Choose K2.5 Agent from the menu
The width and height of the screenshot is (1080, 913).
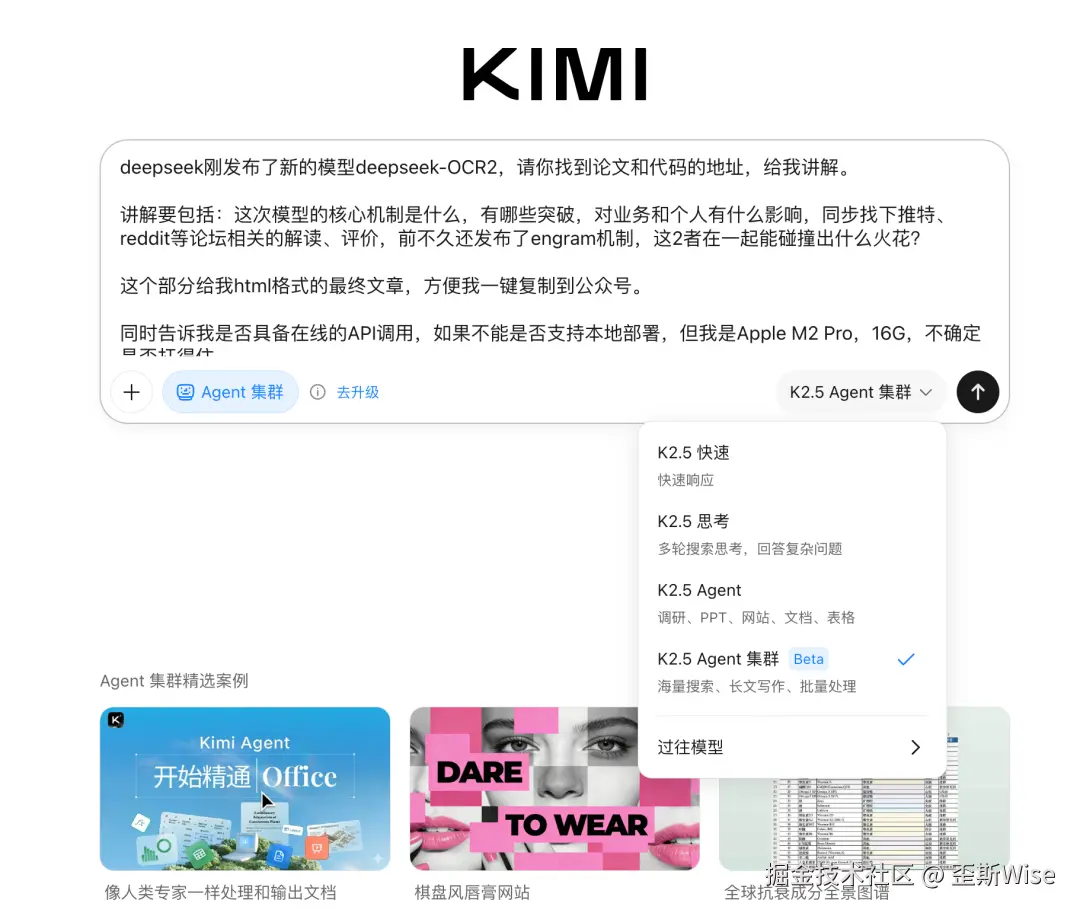pyautogui.click(x=791, y=603)
